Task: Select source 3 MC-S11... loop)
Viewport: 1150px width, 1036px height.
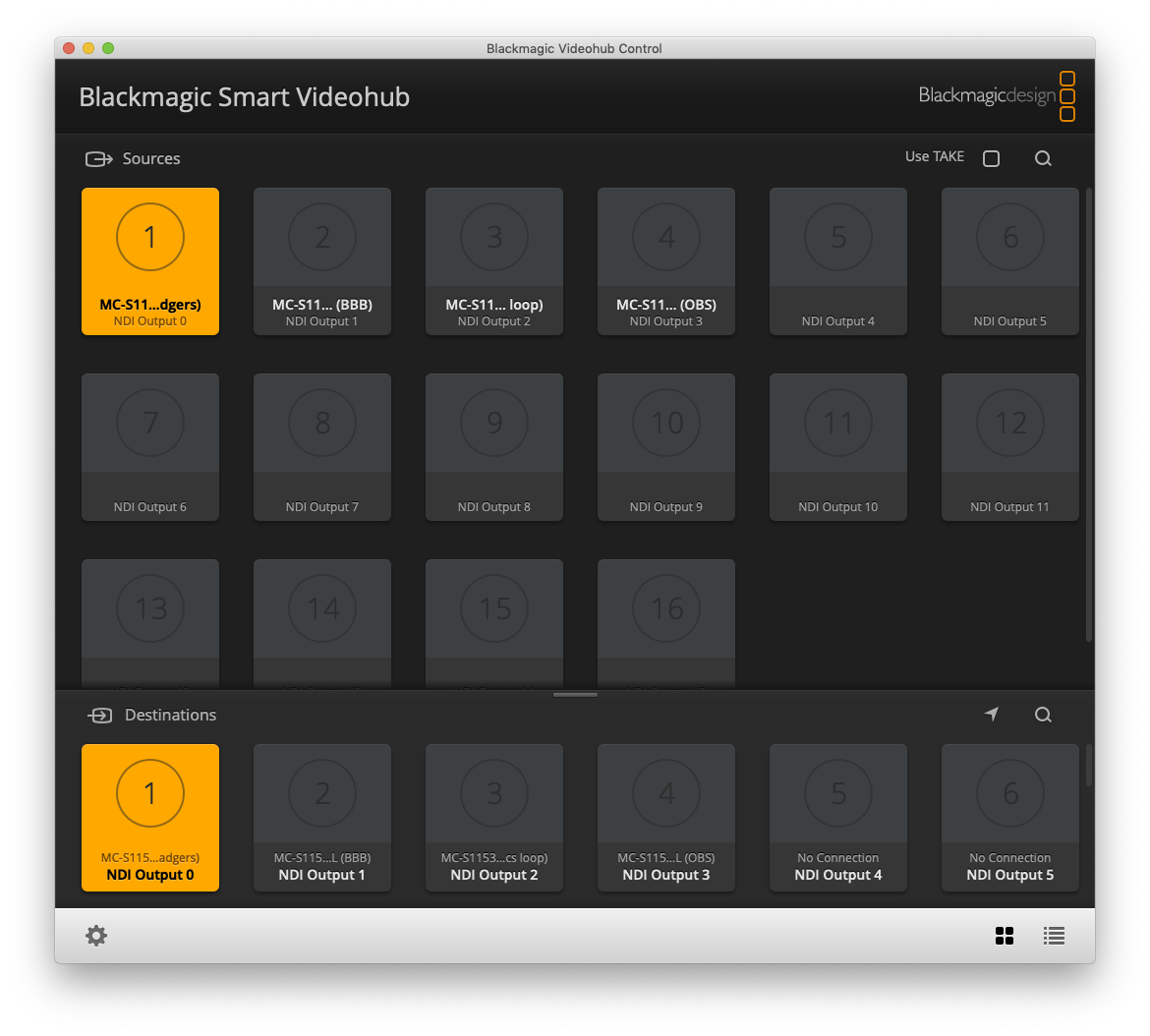Action: click(494, 261)
